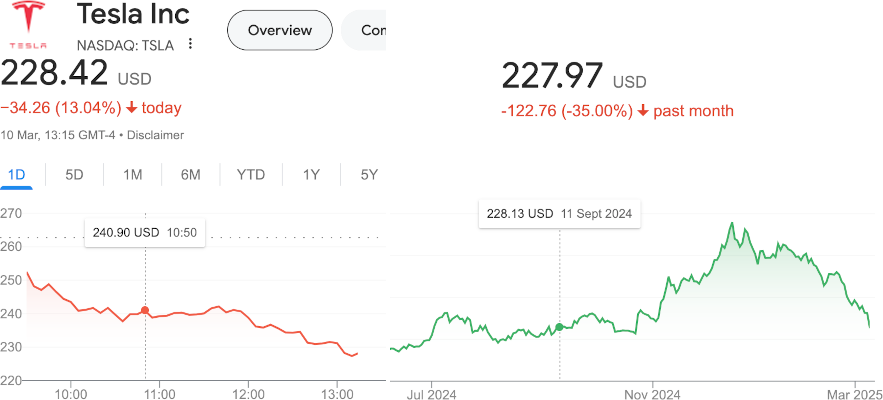Image resolution: width=883 pixels, height=400 pixels.
Task: Open the three-dot menu beside NASDAQ: TSLA
Action: click(190, 45)
